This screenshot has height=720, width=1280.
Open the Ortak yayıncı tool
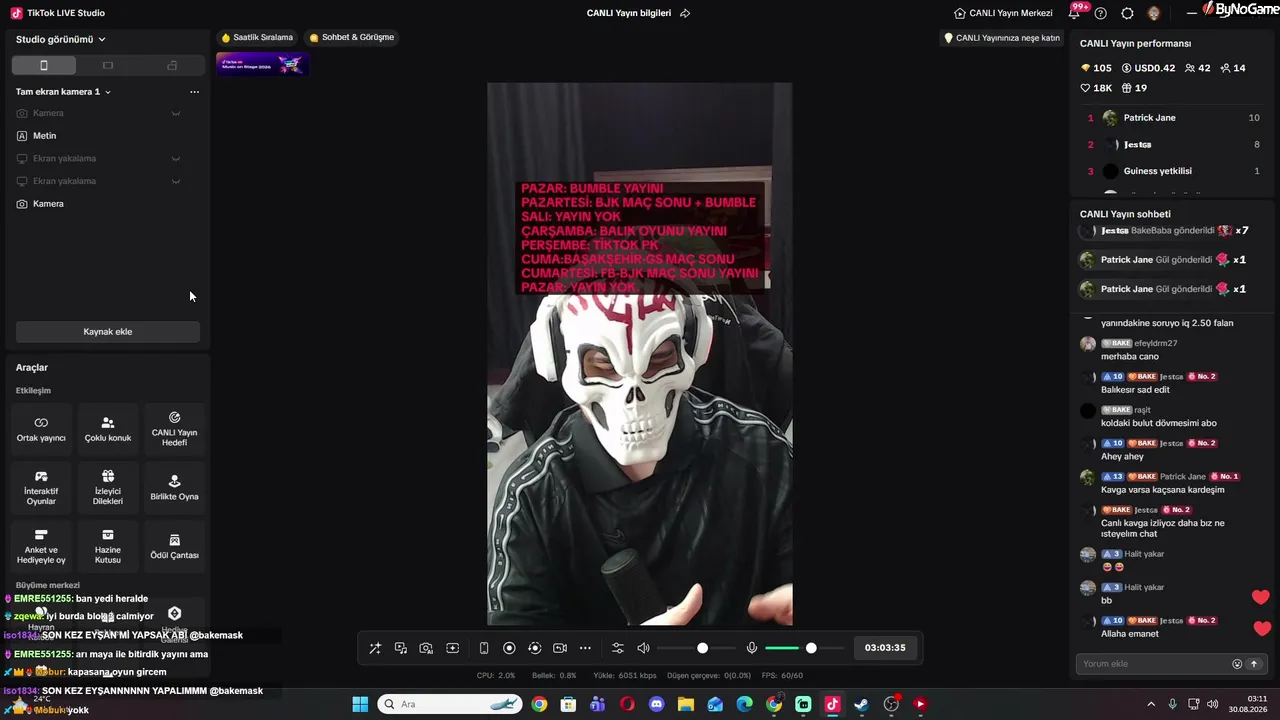pyautogui.click(x=41, y=429)
